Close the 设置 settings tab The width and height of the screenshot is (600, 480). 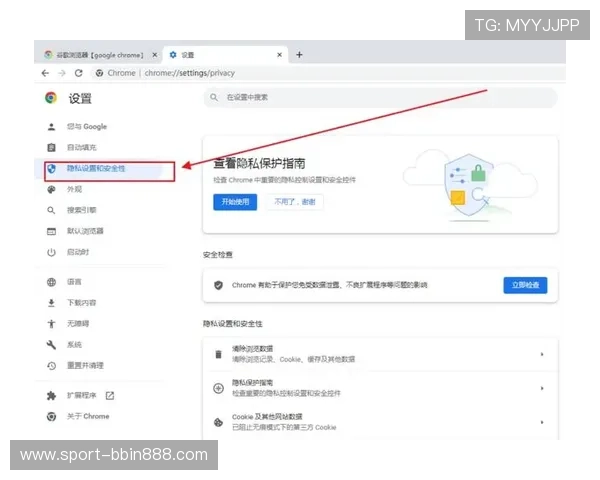pyautogui.click(x=280, y=55)
